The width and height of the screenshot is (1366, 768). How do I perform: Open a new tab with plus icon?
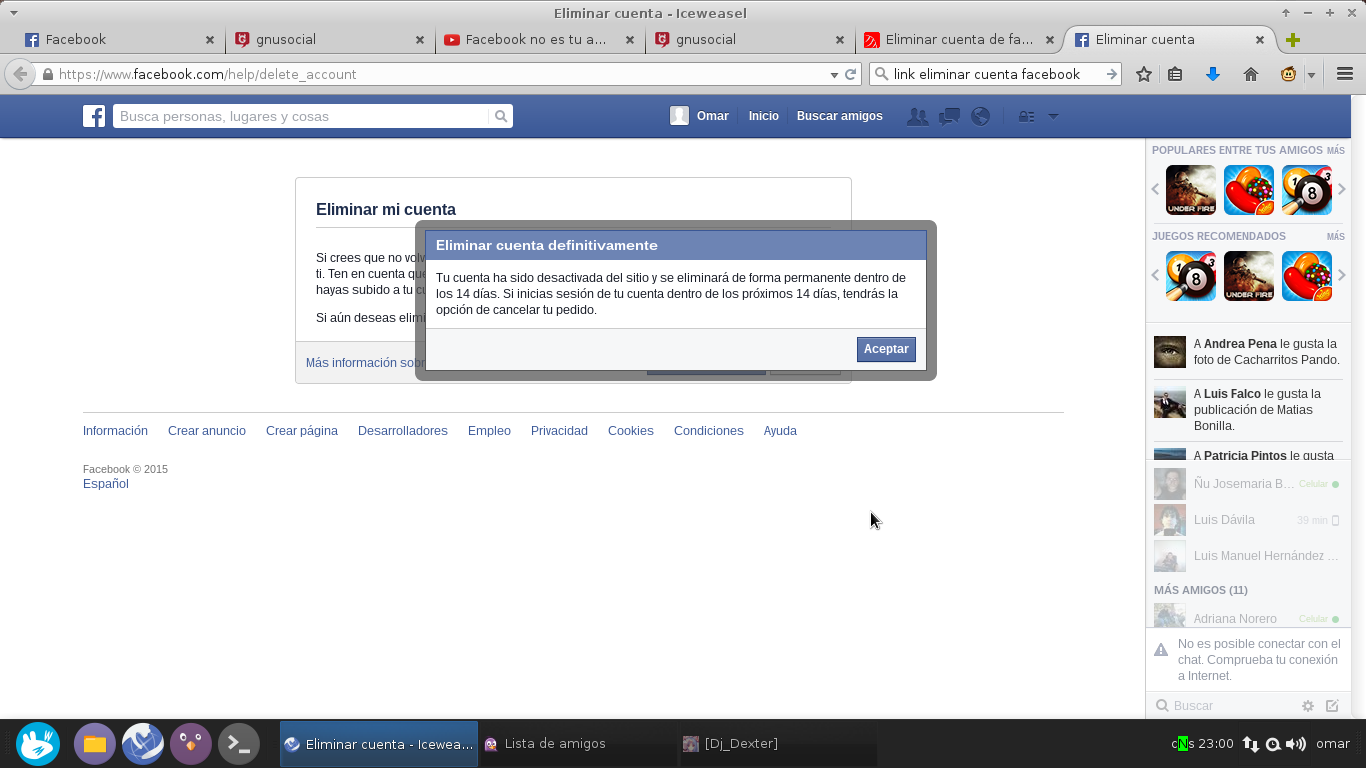[x=1293, y=40]
